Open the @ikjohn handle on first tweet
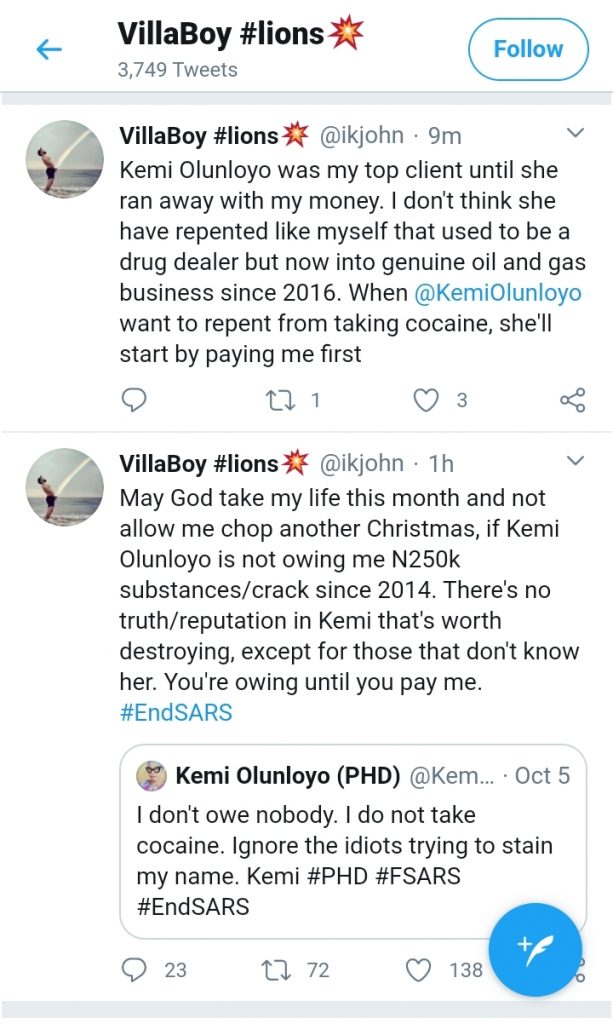The width and height of the screenshot is (613, 1024). 361,135
